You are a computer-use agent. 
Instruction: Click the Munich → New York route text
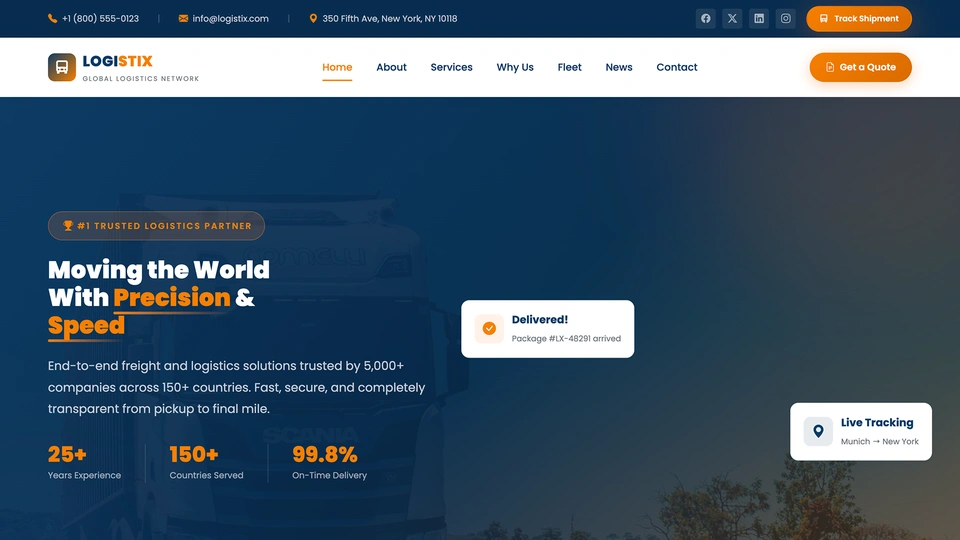(x=879, y=441)
